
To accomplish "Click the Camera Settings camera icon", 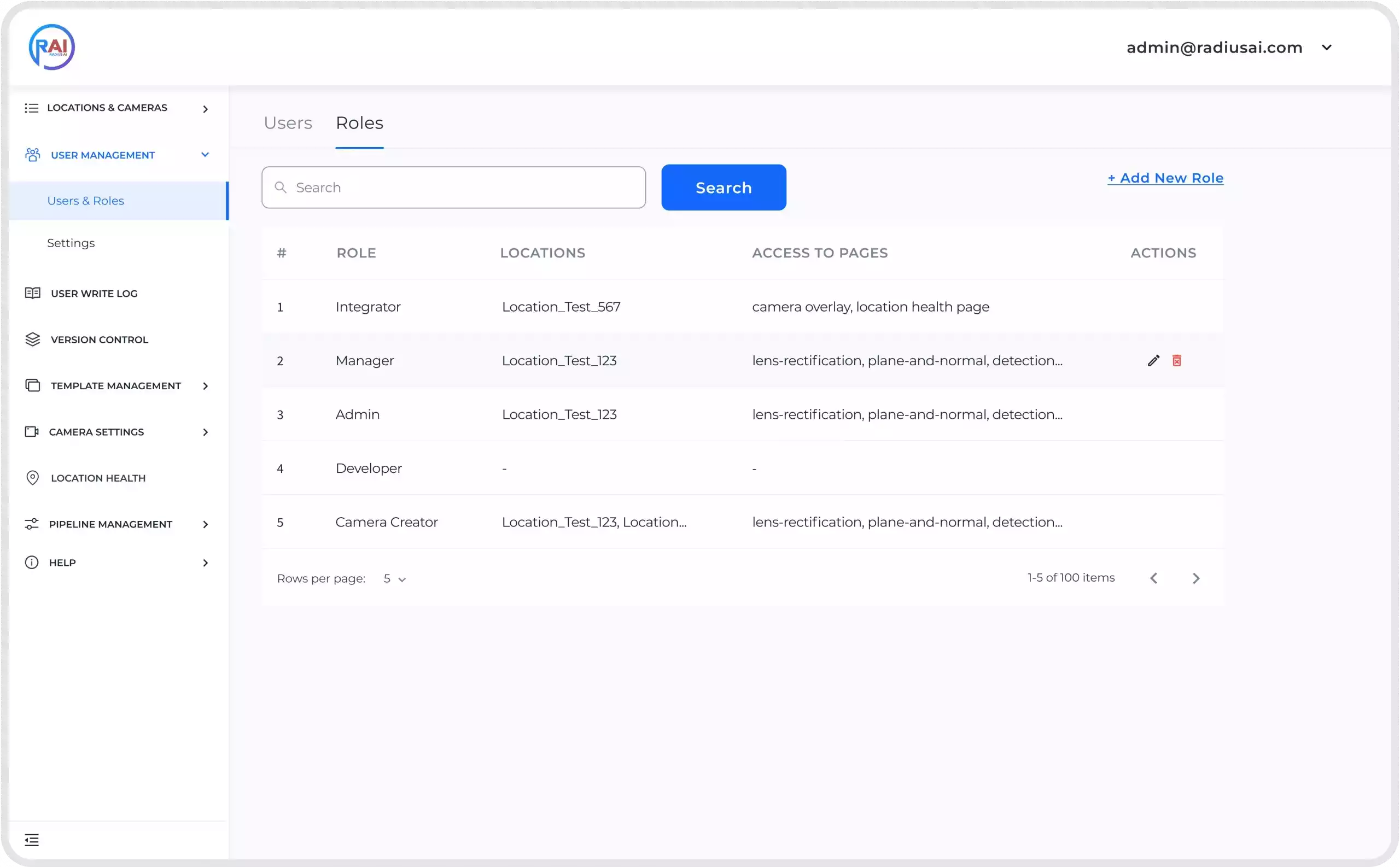I will point(32,432).
